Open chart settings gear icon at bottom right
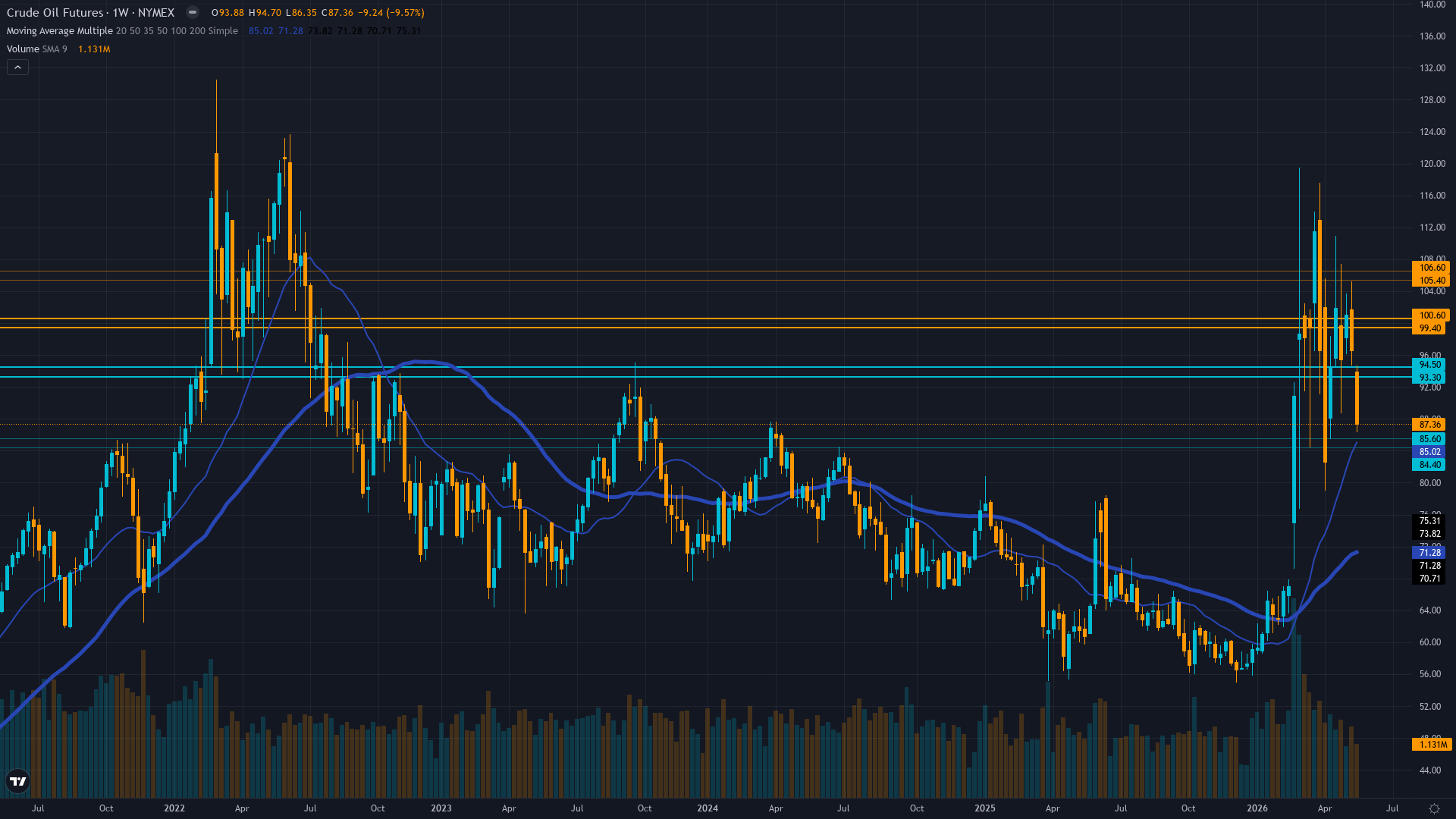Screen dimensions: 1456x819 tap(1434, 808)
